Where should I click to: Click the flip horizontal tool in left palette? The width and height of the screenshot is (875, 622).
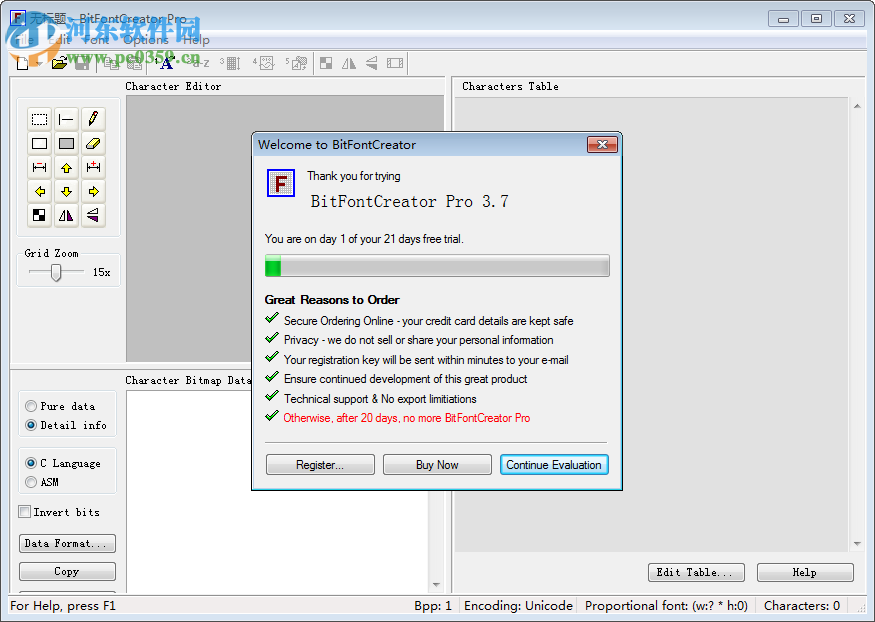coord(66,215)
